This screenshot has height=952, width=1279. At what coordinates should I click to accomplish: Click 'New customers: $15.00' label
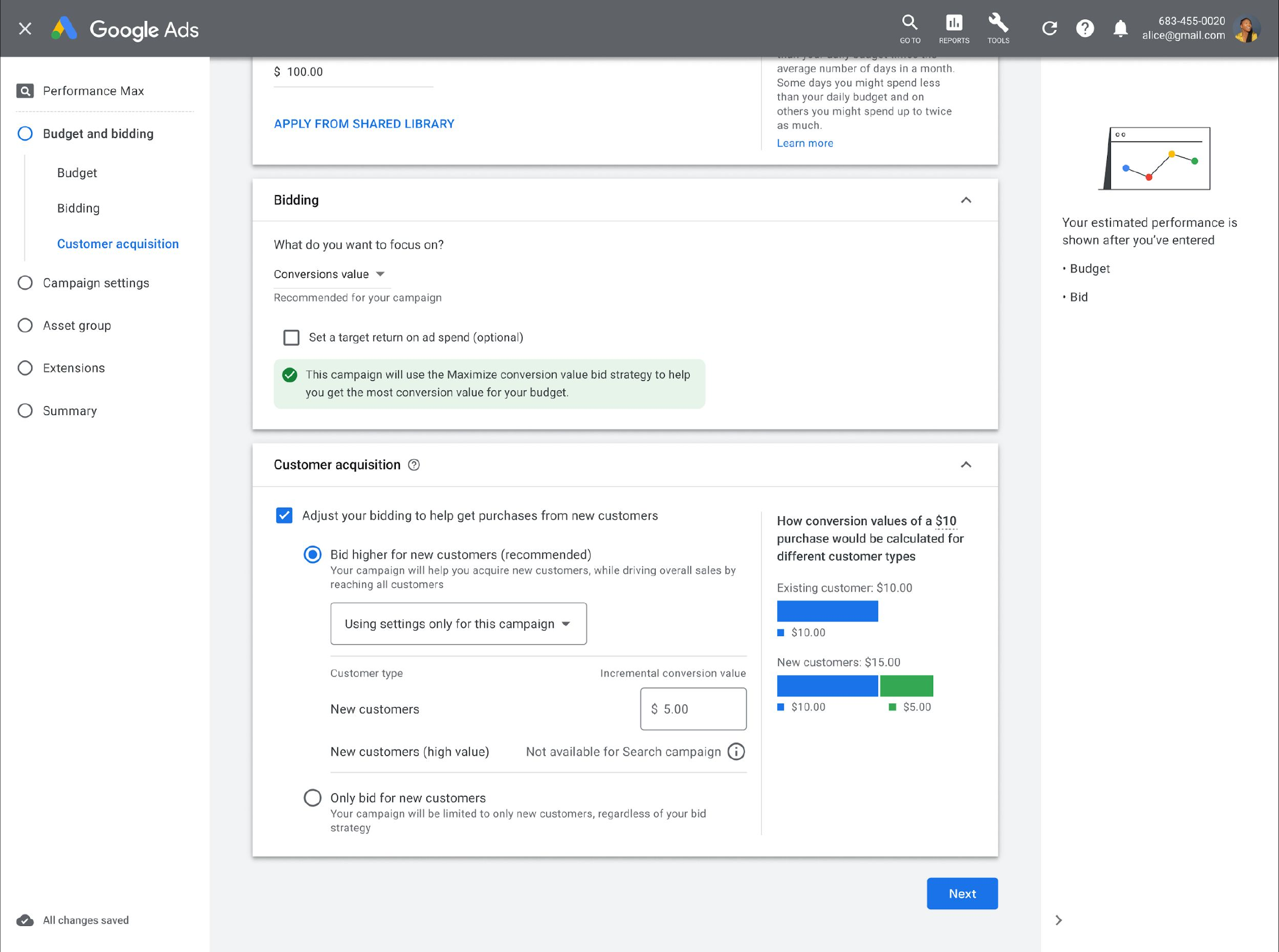click(838, 662)
